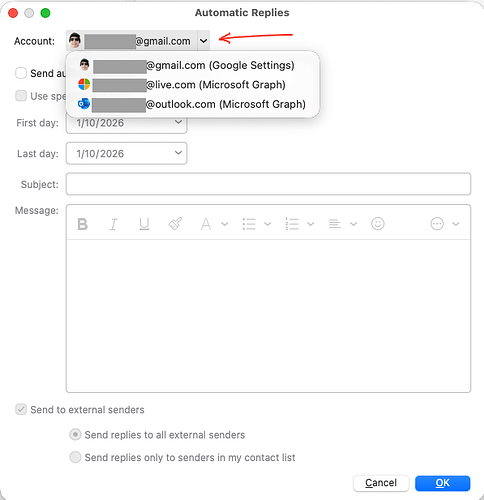Toggle Underline formatting icon
The width and height of the screenshot is (484, 500).
(x=144, y=224)
